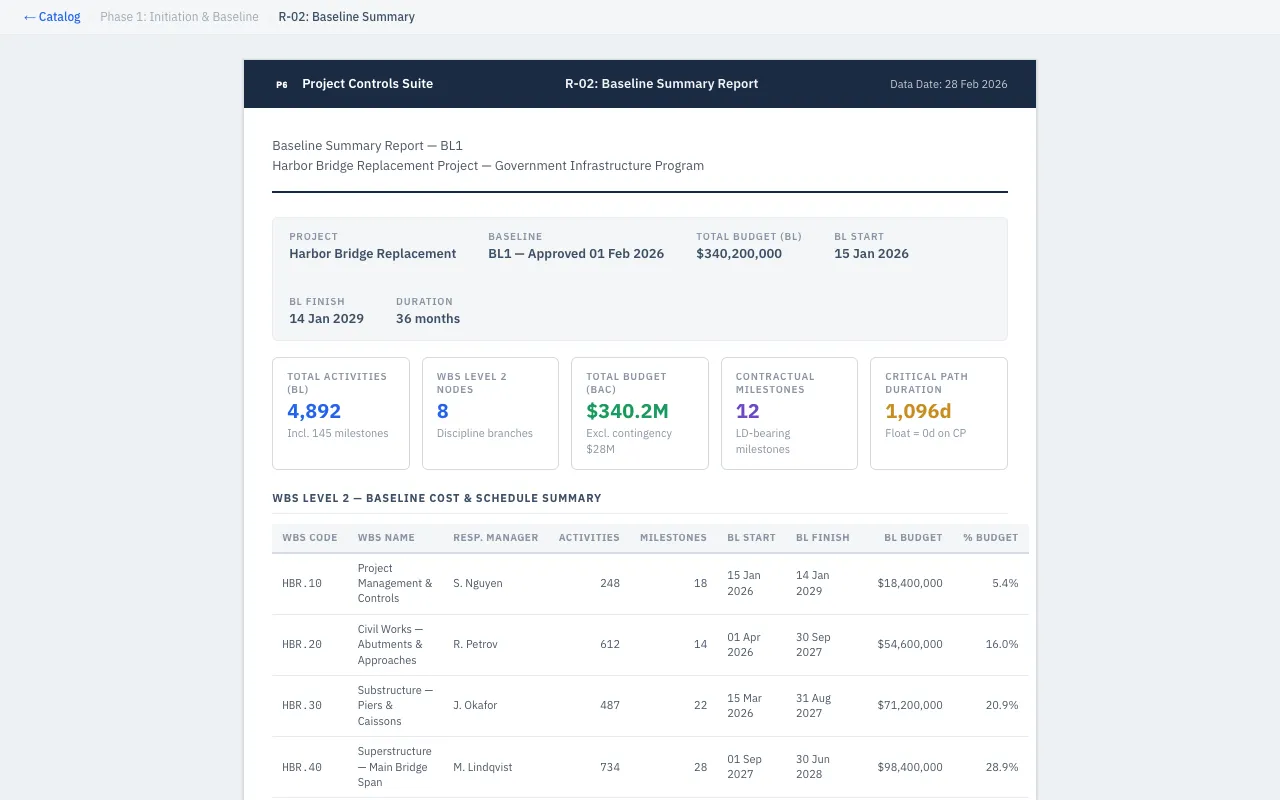Sort by the BL Budget column header
The image size is (1280, 800).
[912, 538]
